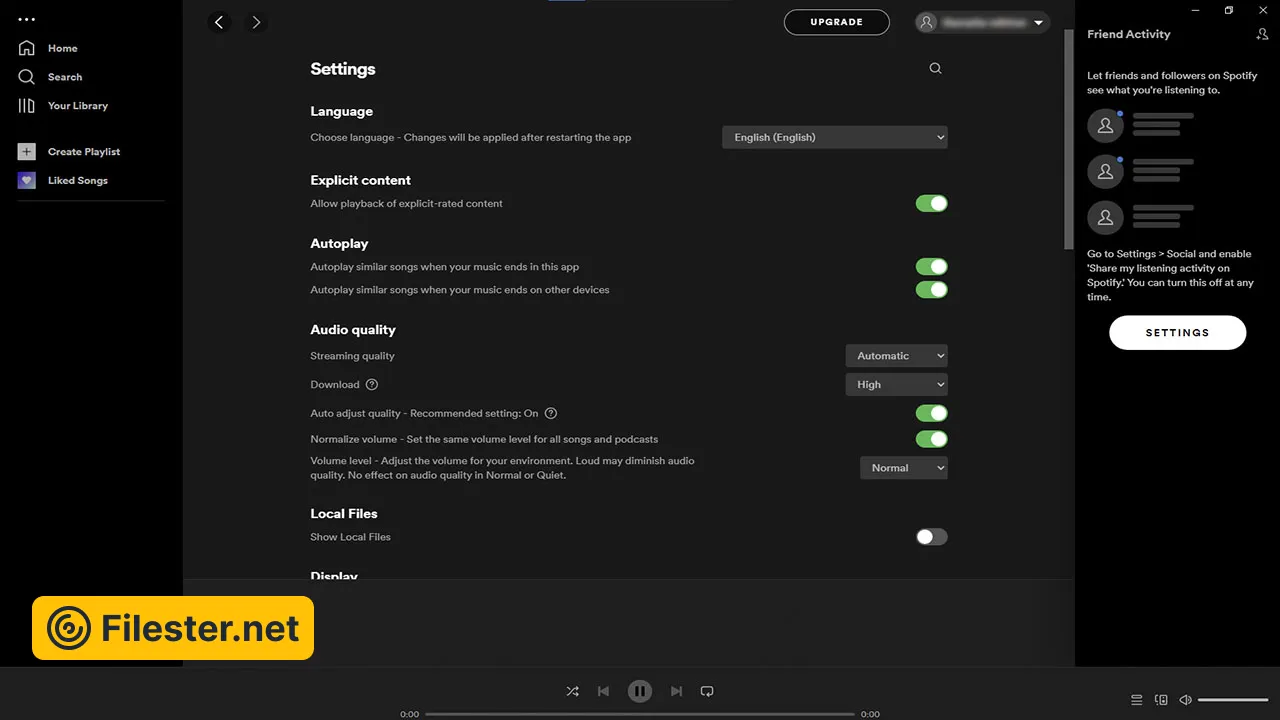The image size is (1280, 720).
Task: Toggle the repeat icon in player bar
Action: 707,691
